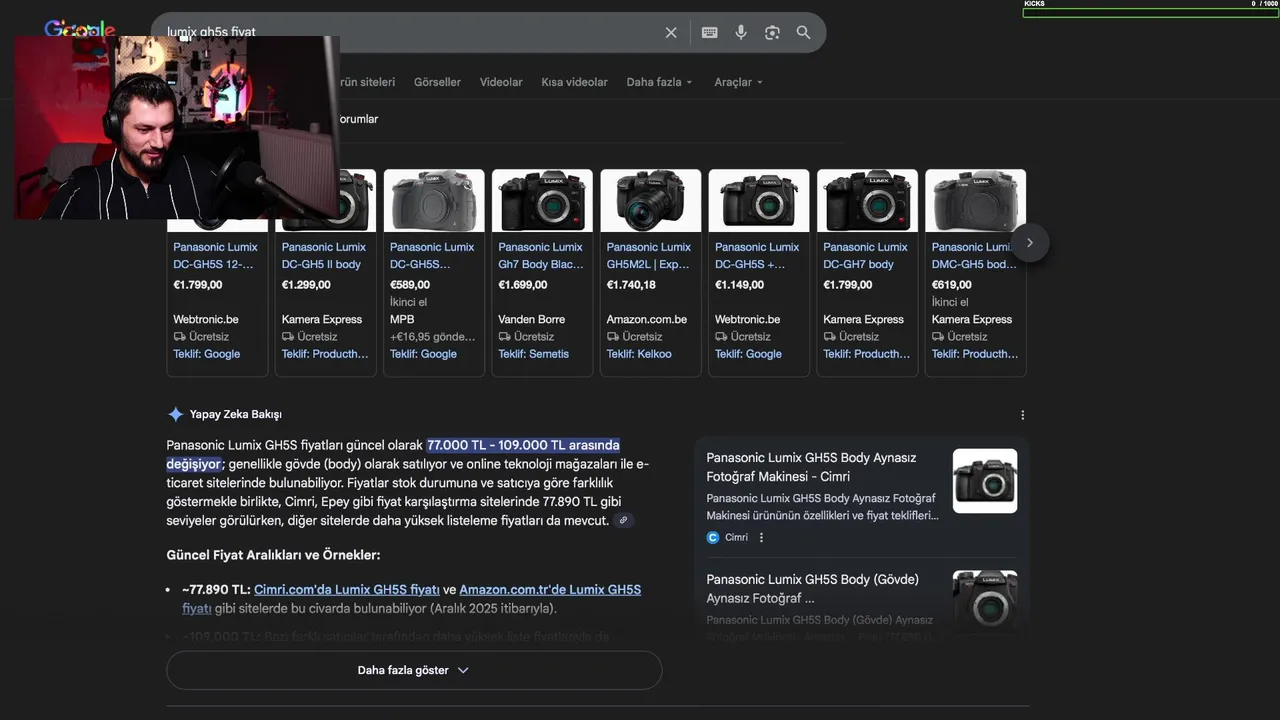The width and height of the screenshot is (1280, 720).
Task: Switch to Videolar tab
Action: [501, 82]
